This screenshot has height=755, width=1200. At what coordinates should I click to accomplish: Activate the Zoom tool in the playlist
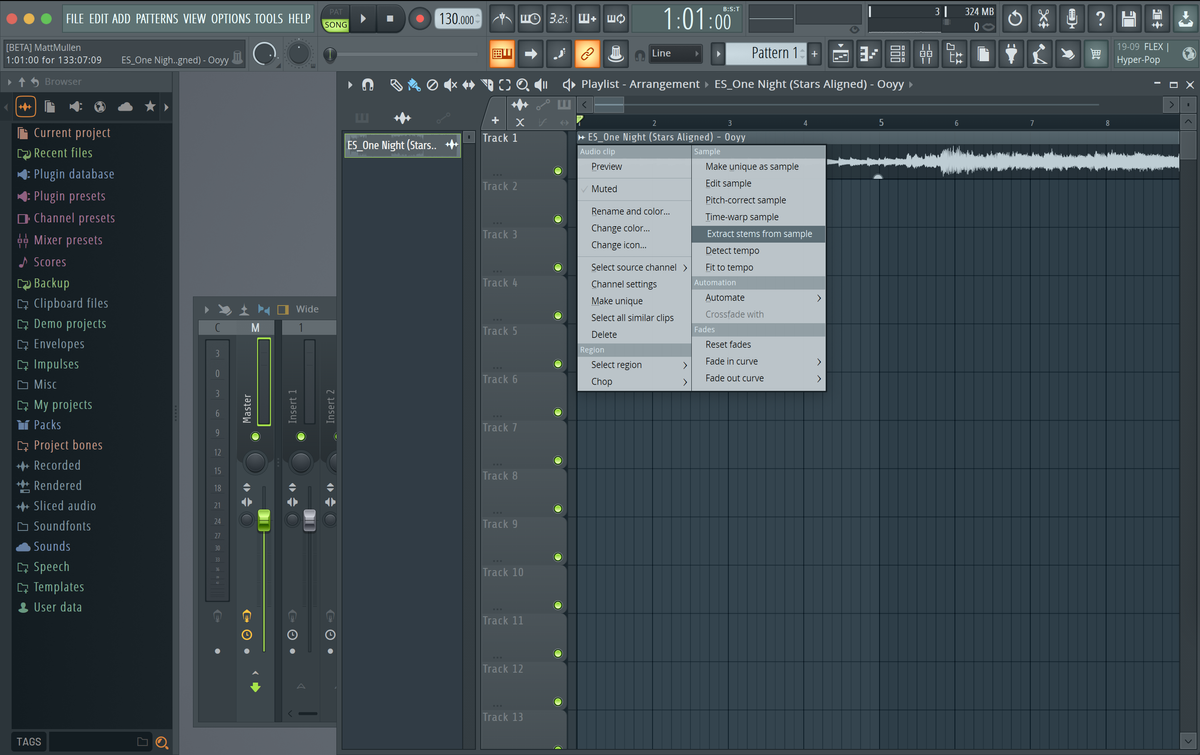click(523, 85)
